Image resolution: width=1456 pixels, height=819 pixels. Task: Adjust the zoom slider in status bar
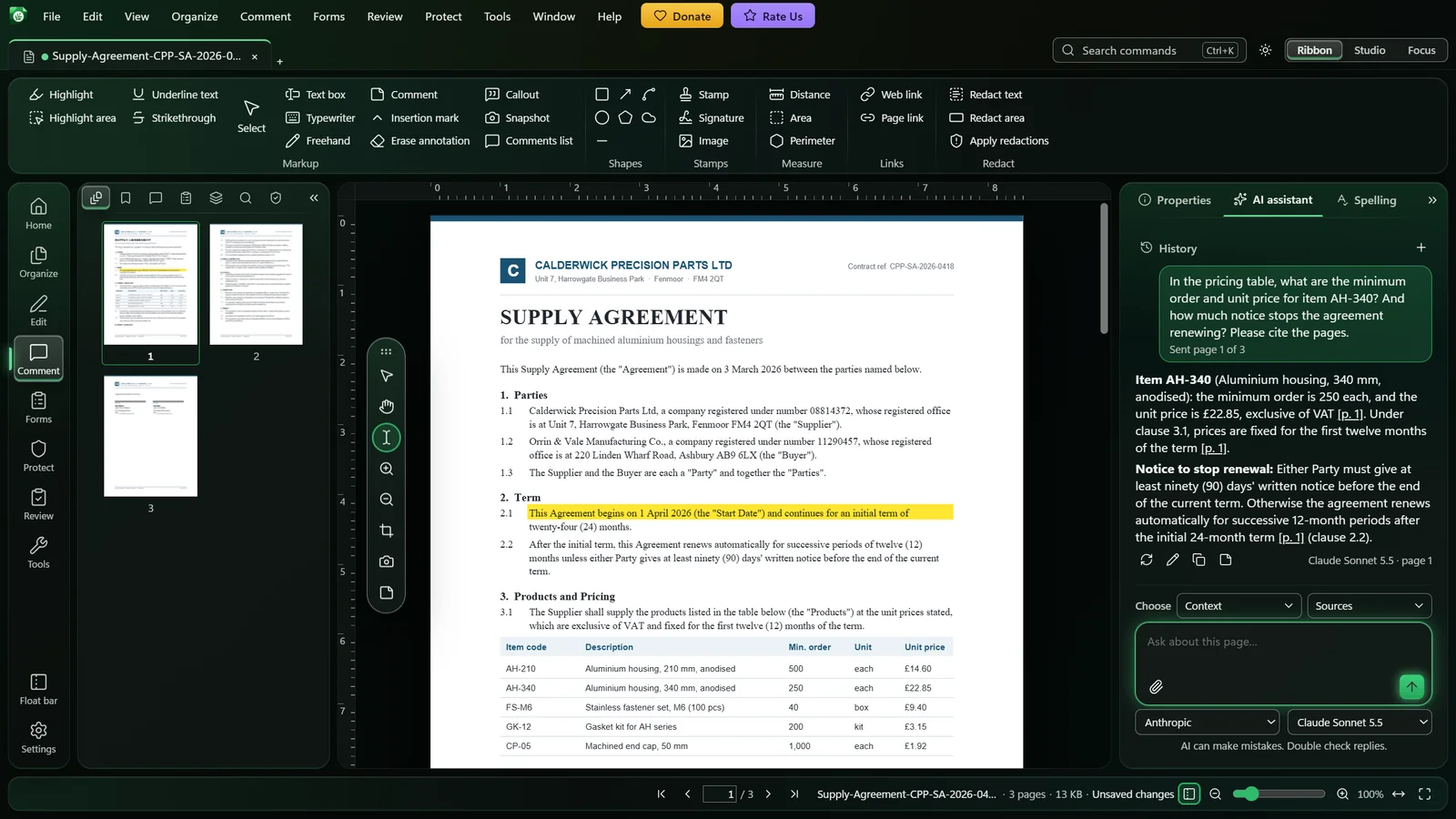[1279, 794]
